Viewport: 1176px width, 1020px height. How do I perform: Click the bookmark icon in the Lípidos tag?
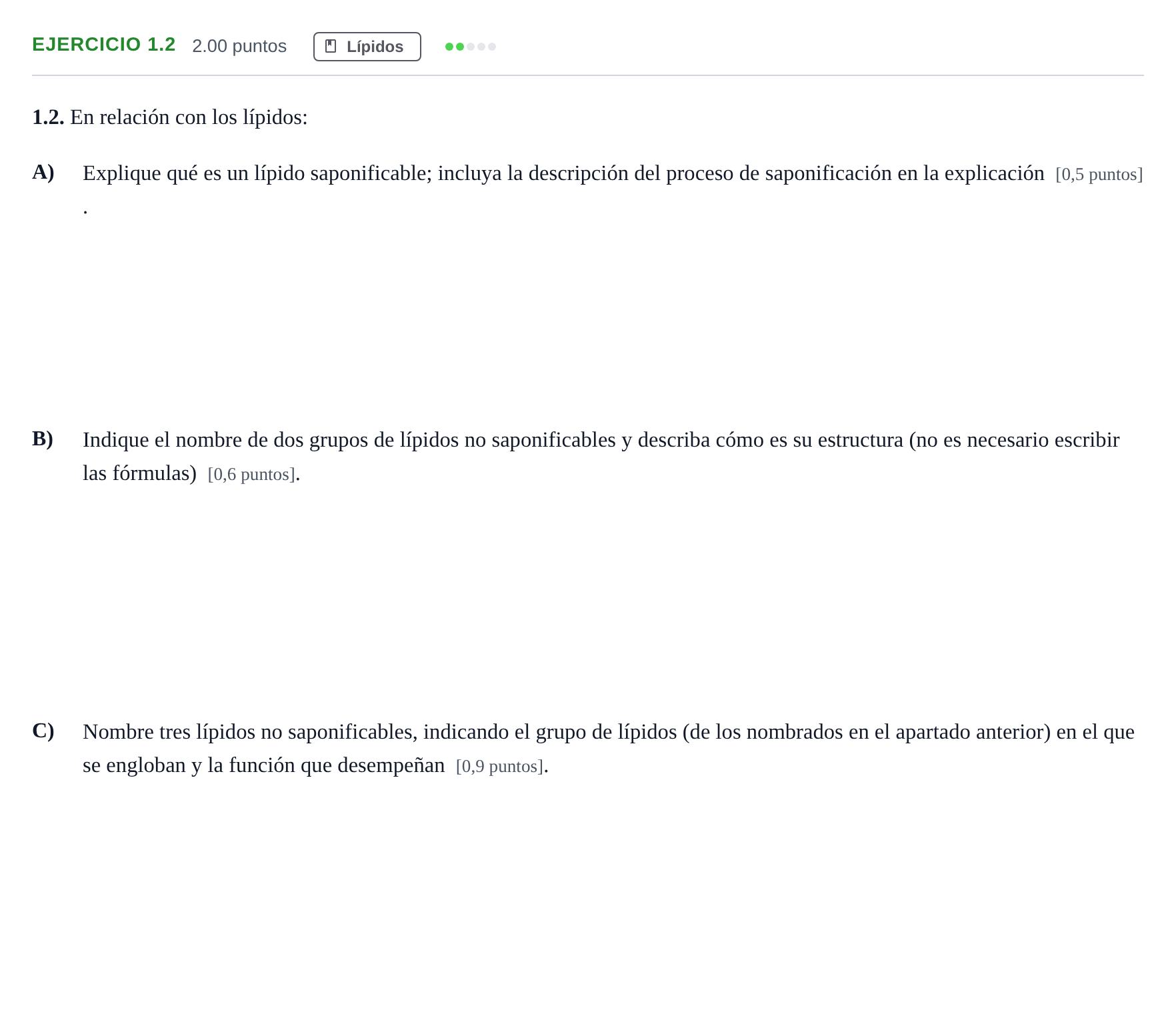pos(331,46)
